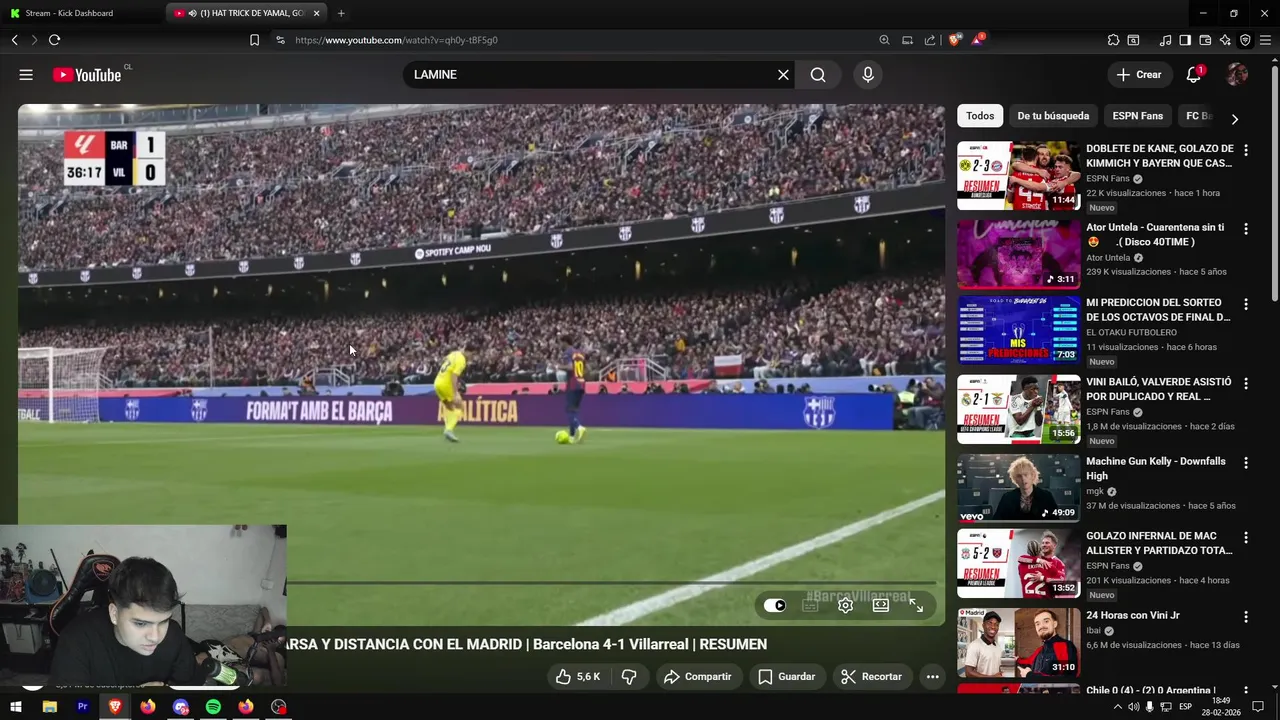Image resolution: width=1280 pixels, height=720 pixels.
Task: Toggle the autoplay switch in the player
Action: [775, 605]
